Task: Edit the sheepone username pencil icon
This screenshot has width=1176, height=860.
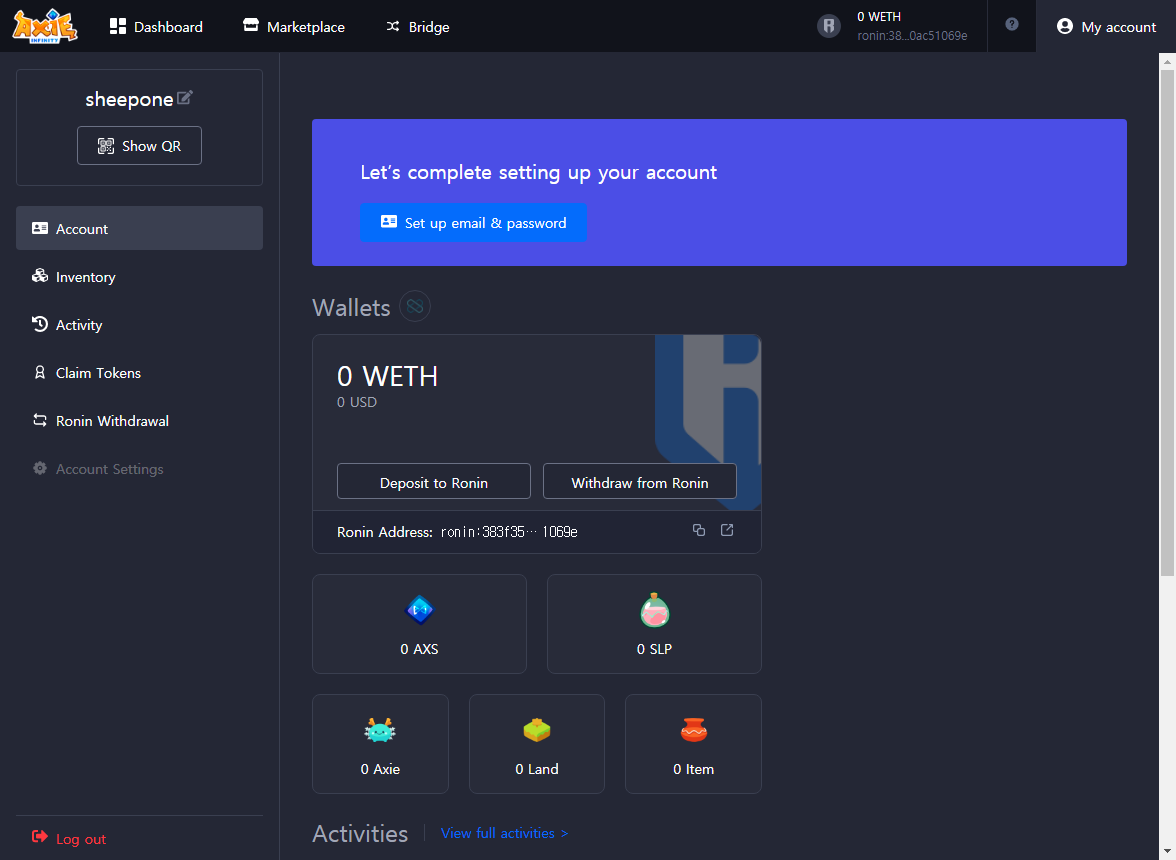Action: (184, 97)
